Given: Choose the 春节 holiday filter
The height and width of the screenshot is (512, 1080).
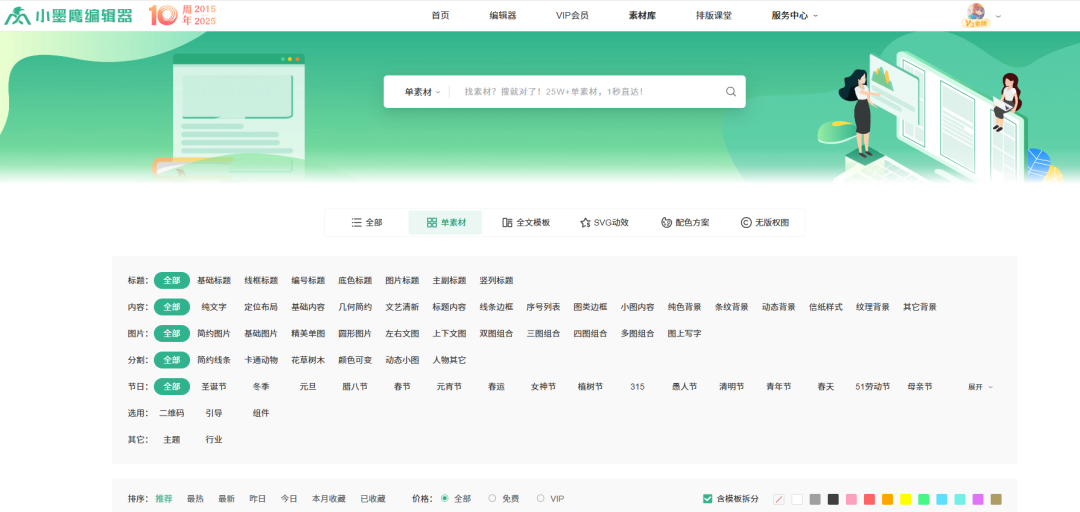Looking at the screenshot, I should coord(402,387).
